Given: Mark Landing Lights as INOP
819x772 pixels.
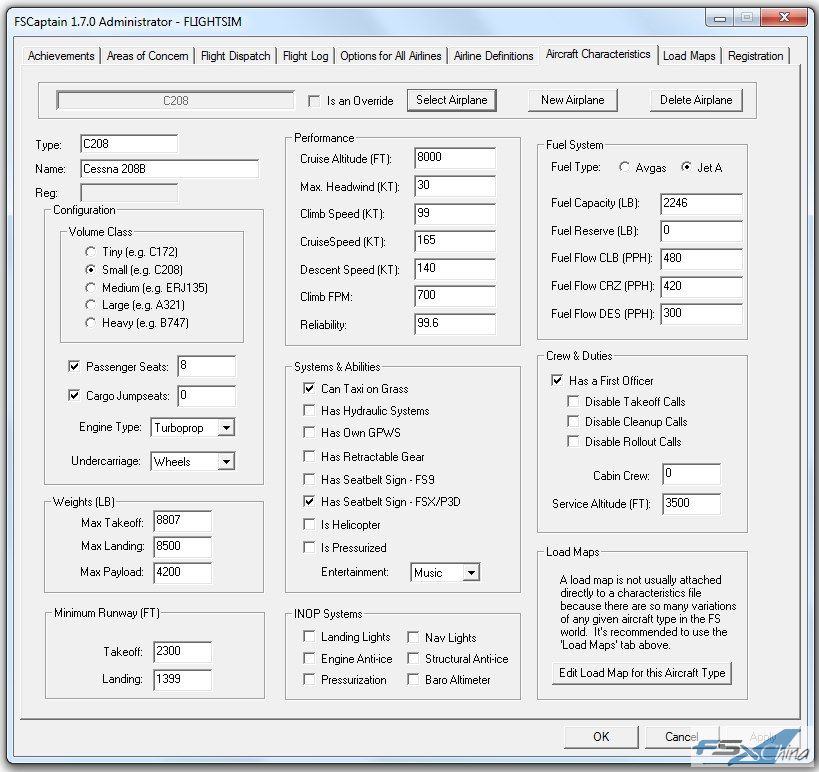Looking at the screenshot, I should point(309,637).
